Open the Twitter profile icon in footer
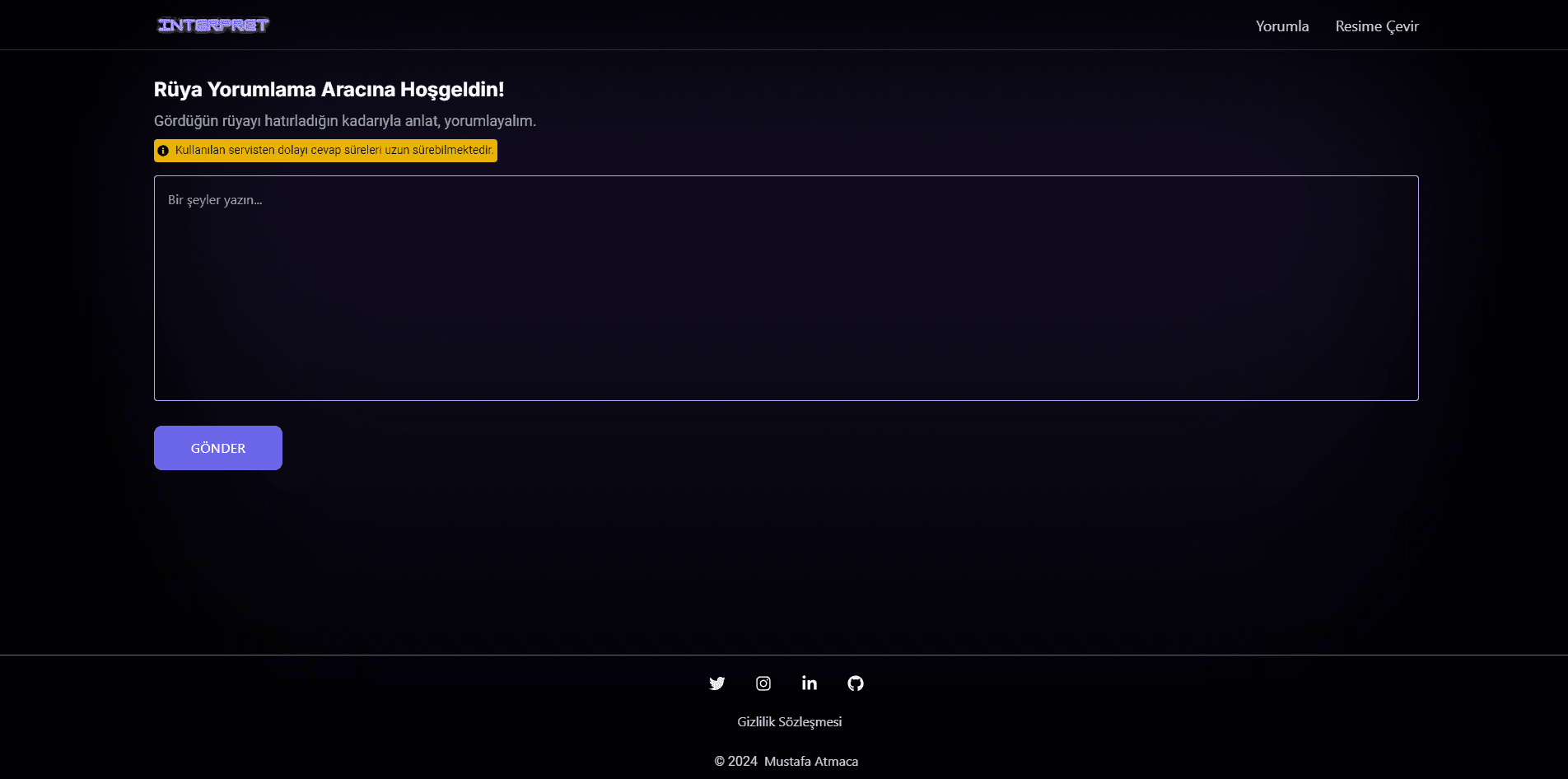The height and width of the screenshot is (779, 1568). pos(717,683)
